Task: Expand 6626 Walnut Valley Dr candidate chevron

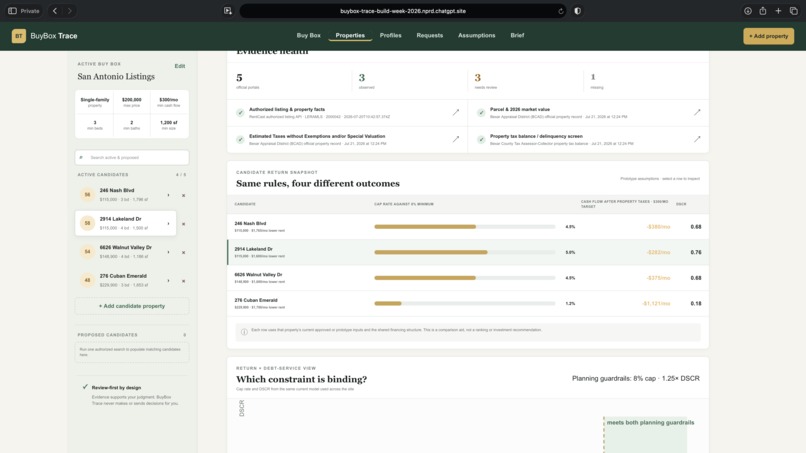Action: pyautogui.click(x=168, y=252)
